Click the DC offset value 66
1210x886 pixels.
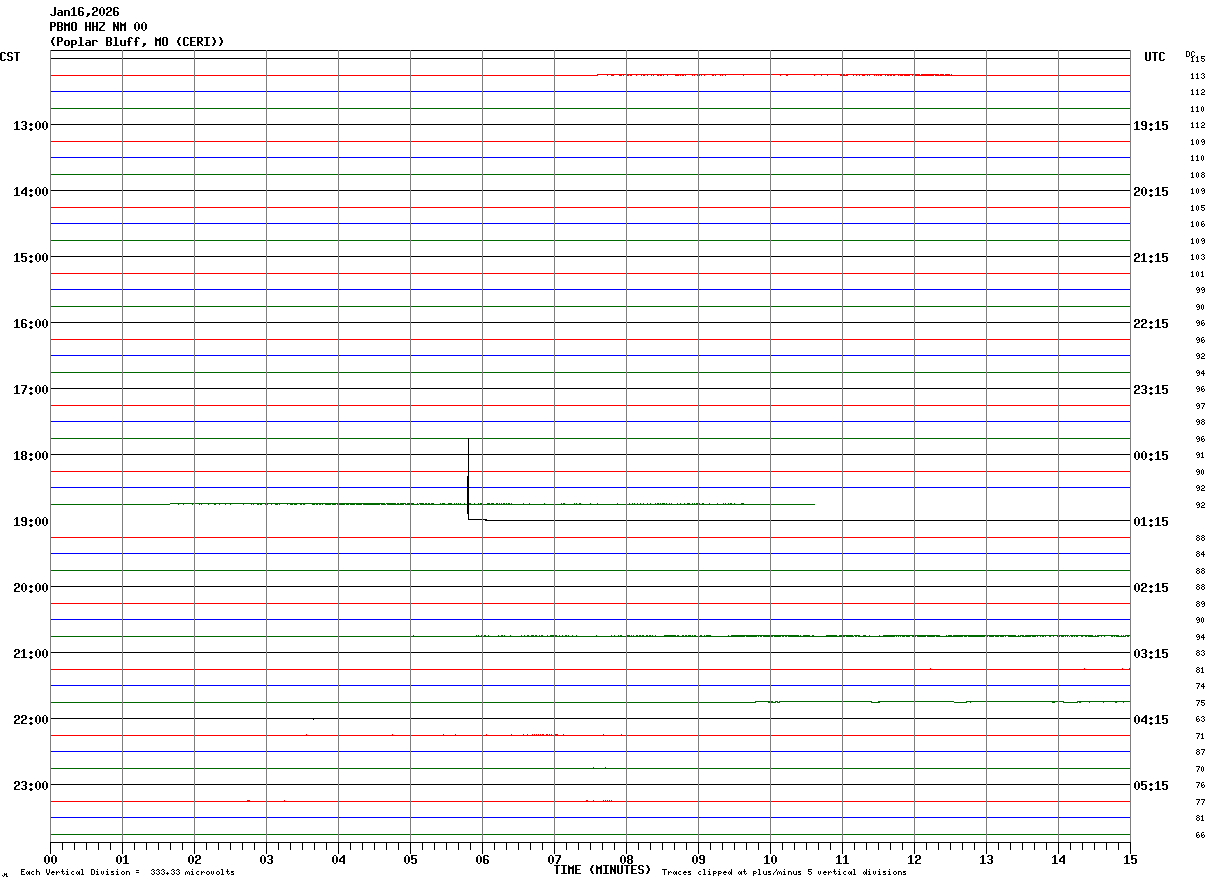pyautogui.click(x=1200, y=835)
